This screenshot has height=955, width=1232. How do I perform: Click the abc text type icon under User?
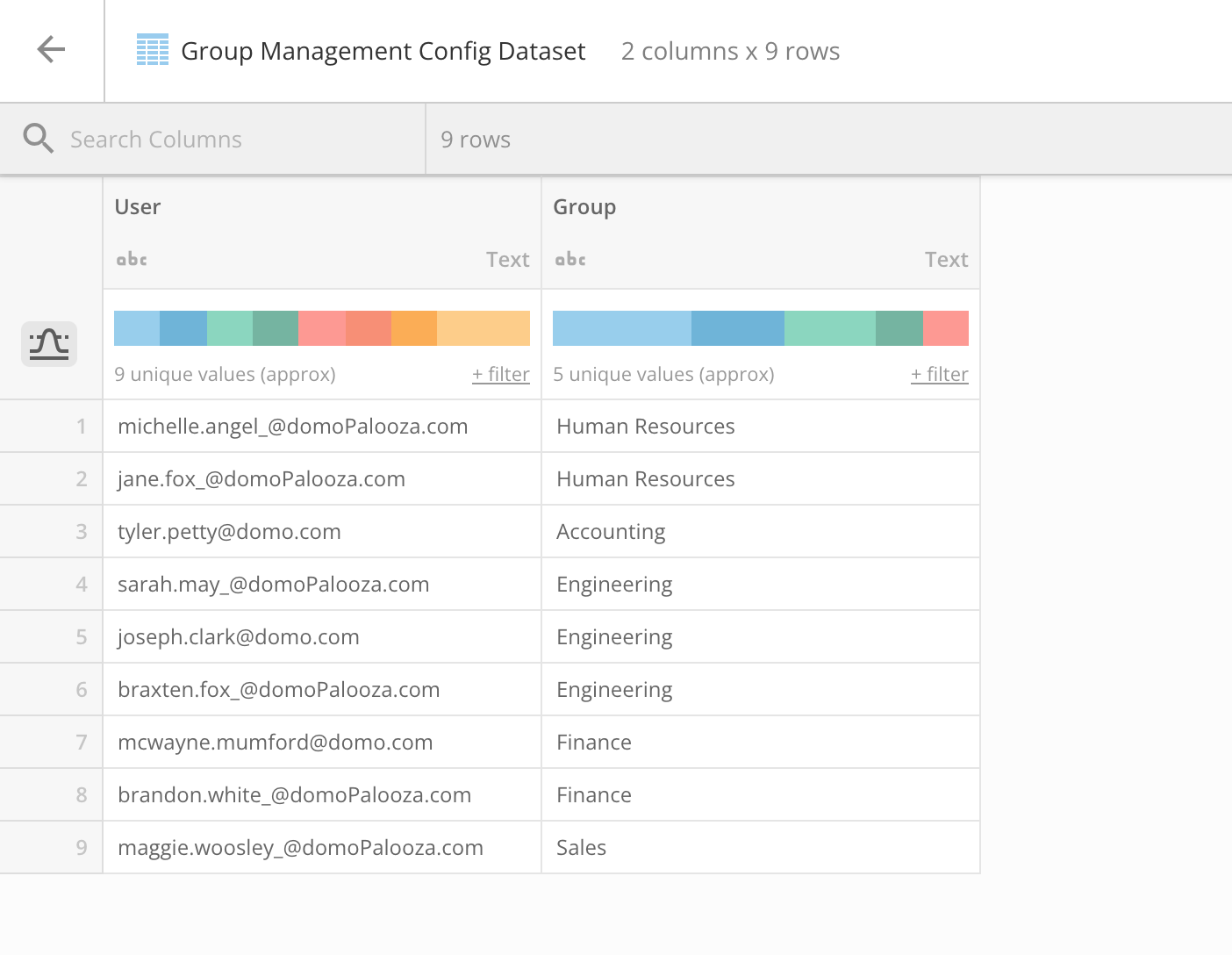(x=131, y=258)
